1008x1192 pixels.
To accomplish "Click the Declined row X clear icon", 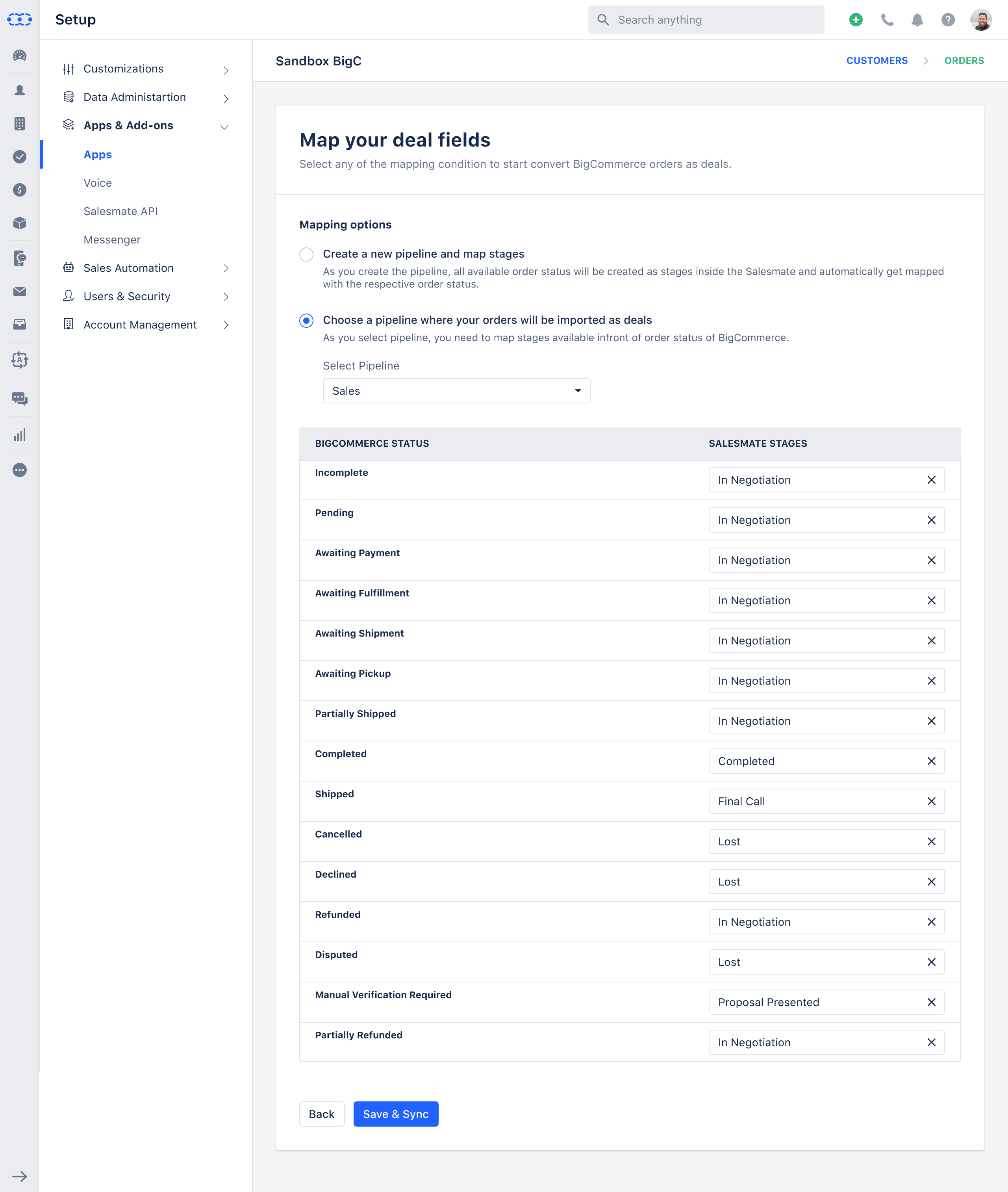I will [931, 881].
